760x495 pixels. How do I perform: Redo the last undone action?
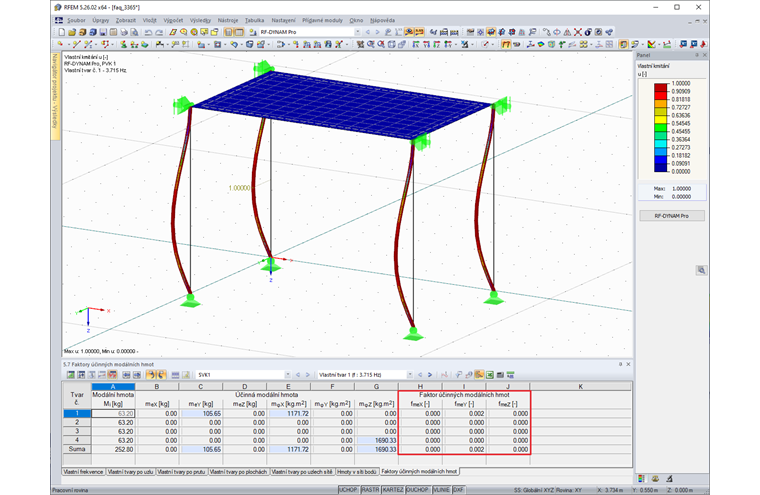(159, 32)
